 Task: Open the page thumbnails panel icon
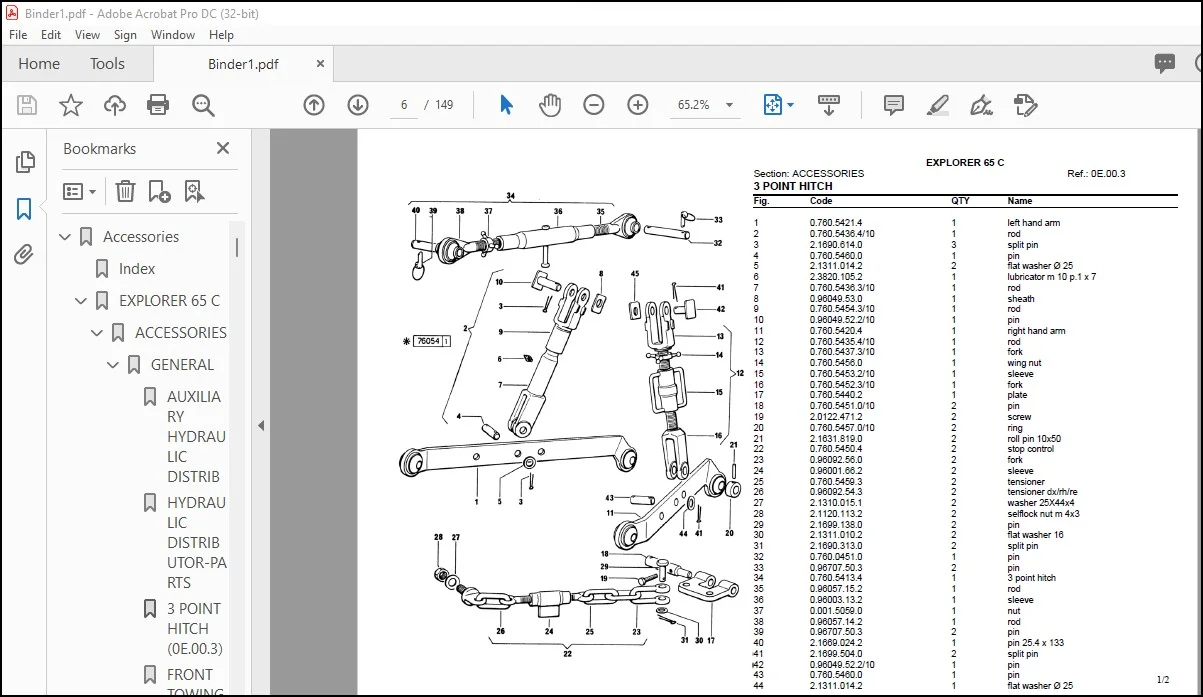tap(25, 162)
